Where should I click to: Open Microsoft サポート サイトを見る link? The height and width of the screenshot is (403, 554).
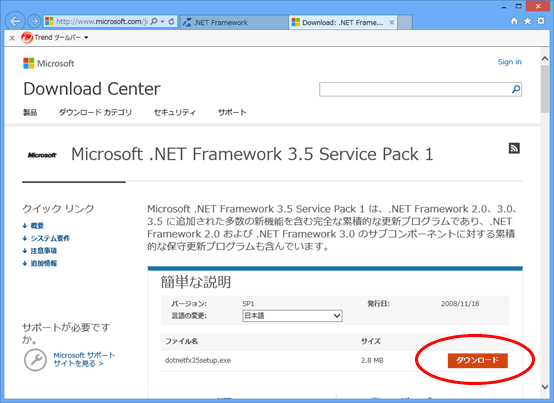point(84,359)
